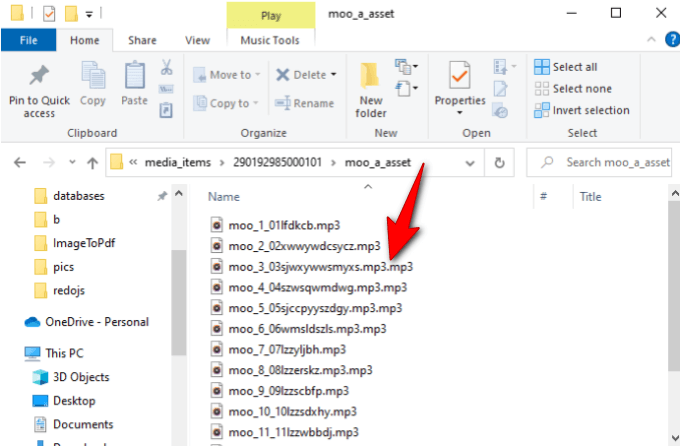This screenshot has height=446, width=680.
Task: Open the Help question mark icon
Action: coord(672,39)
